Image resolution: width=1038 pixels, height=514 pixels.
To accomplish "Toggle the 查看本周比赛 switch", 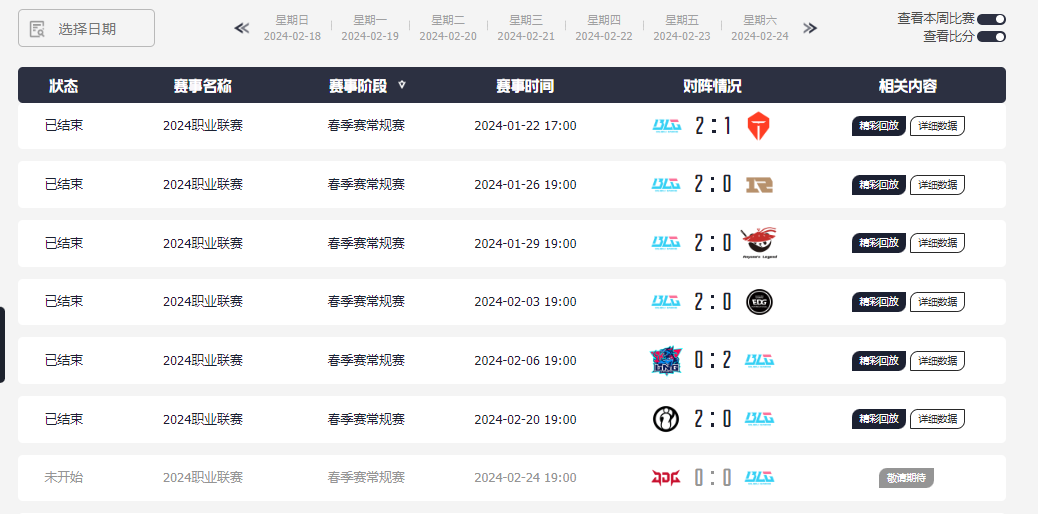I will 991,19.
